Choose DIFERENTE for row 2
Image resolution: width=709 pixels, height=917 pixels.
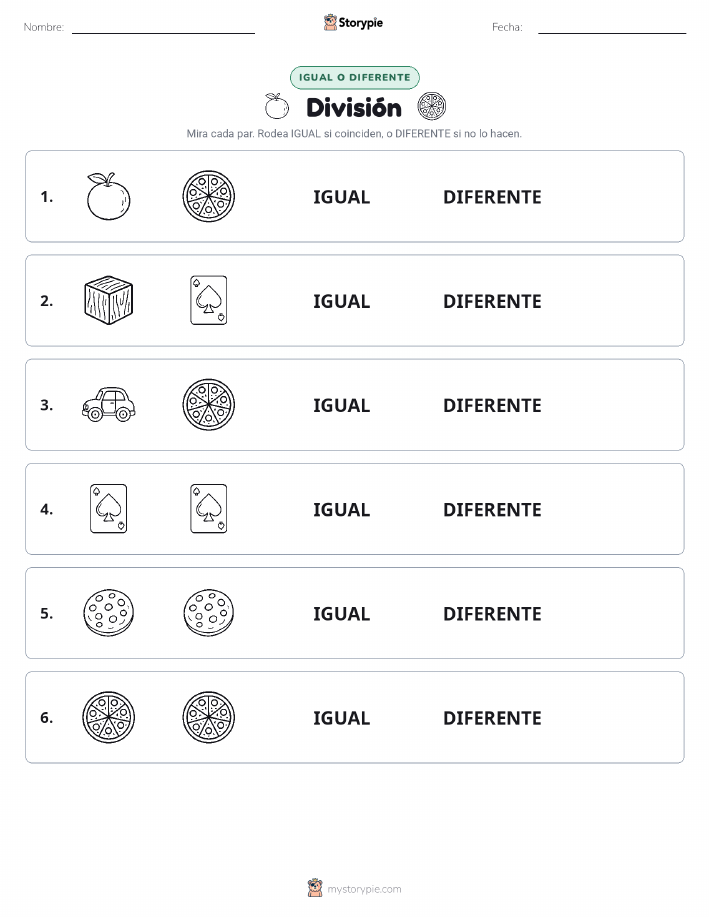coord(492,301)
